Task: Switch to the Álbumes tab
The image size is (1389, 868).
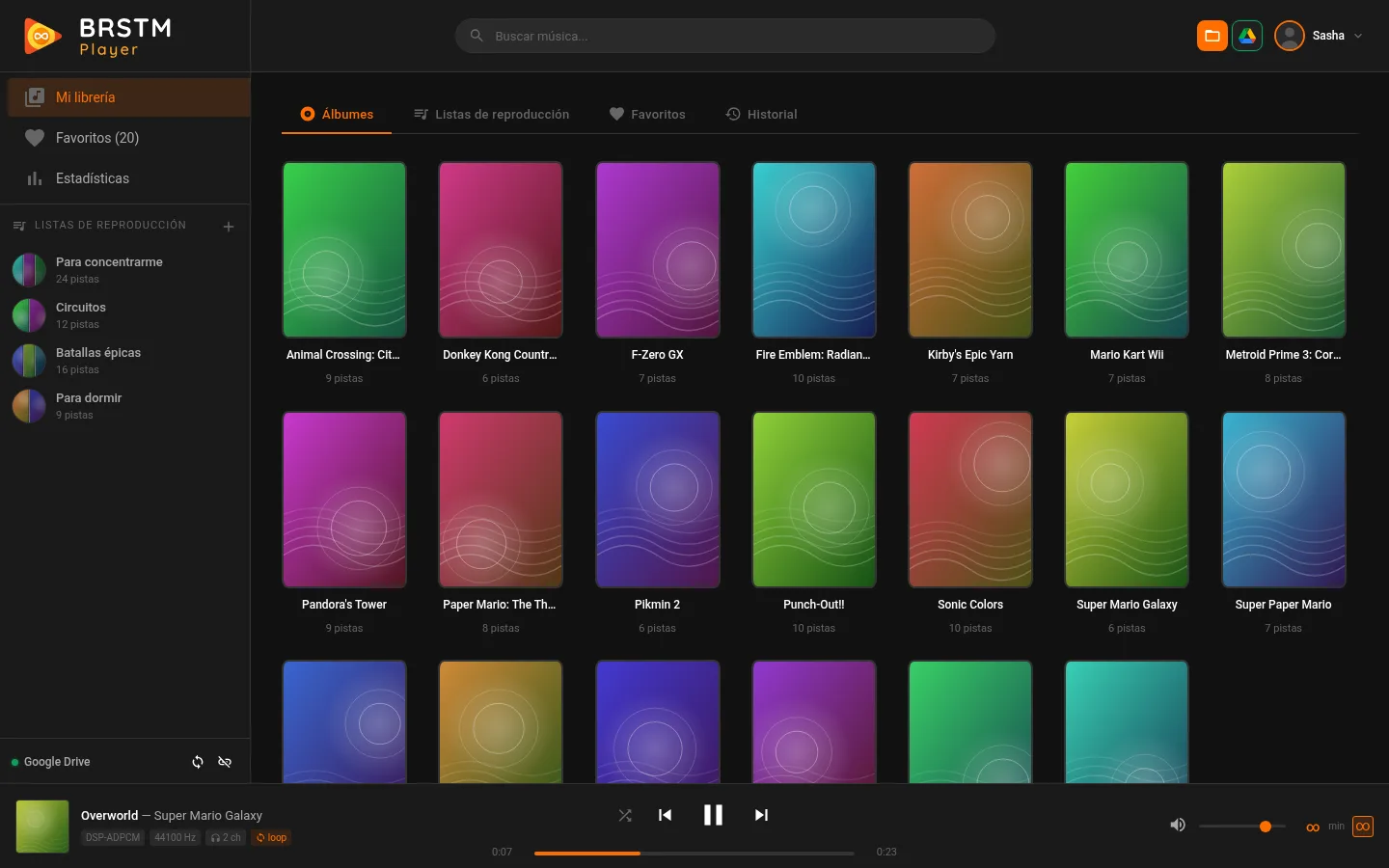Action: pos(337,114)
